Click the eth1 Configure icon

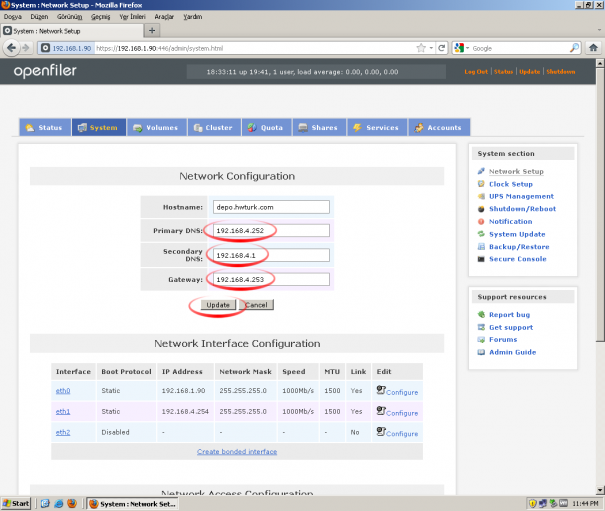tap(381, 411)
